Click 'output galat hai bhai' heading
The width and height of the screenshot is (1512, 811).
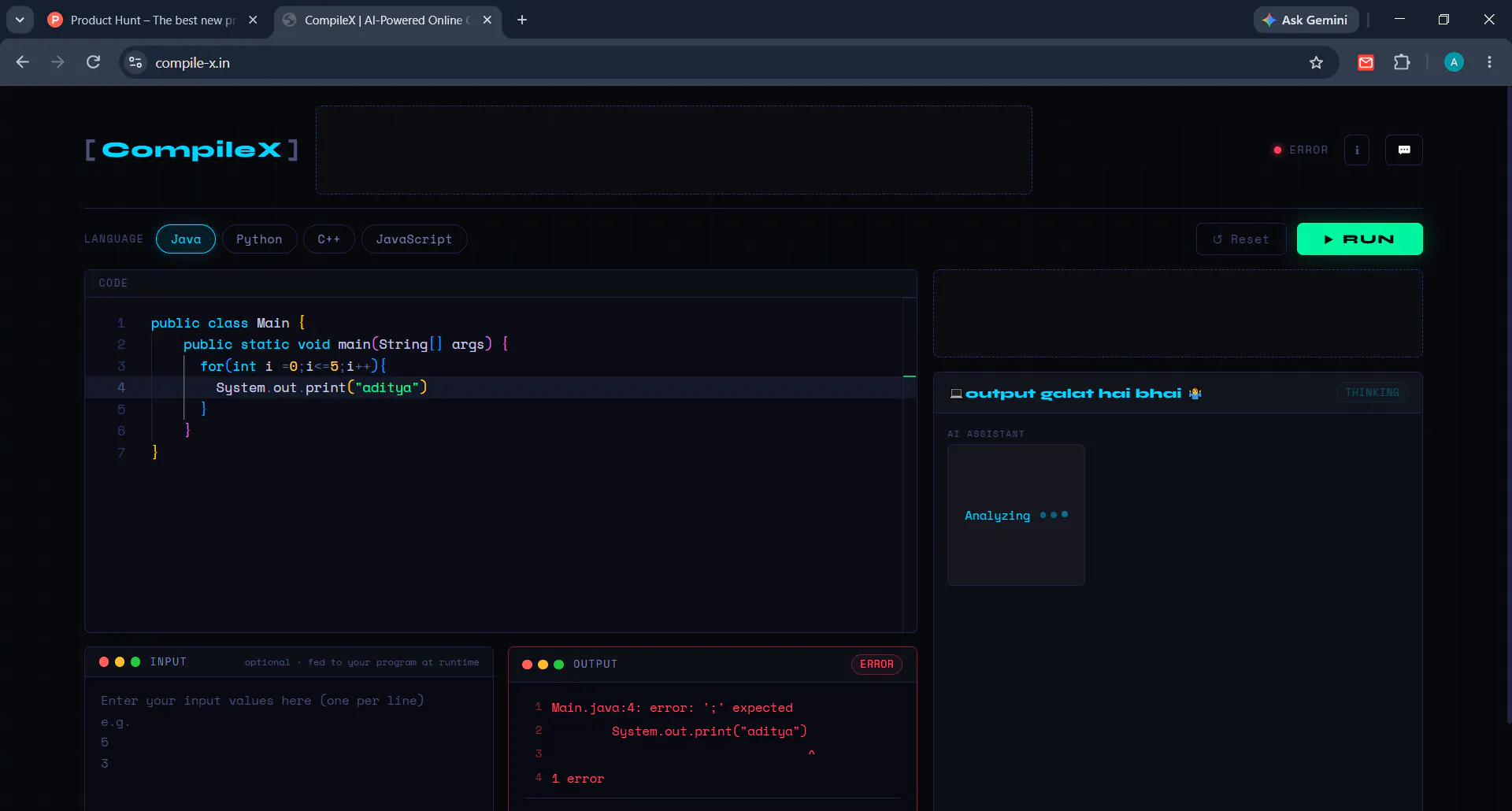1073,393
